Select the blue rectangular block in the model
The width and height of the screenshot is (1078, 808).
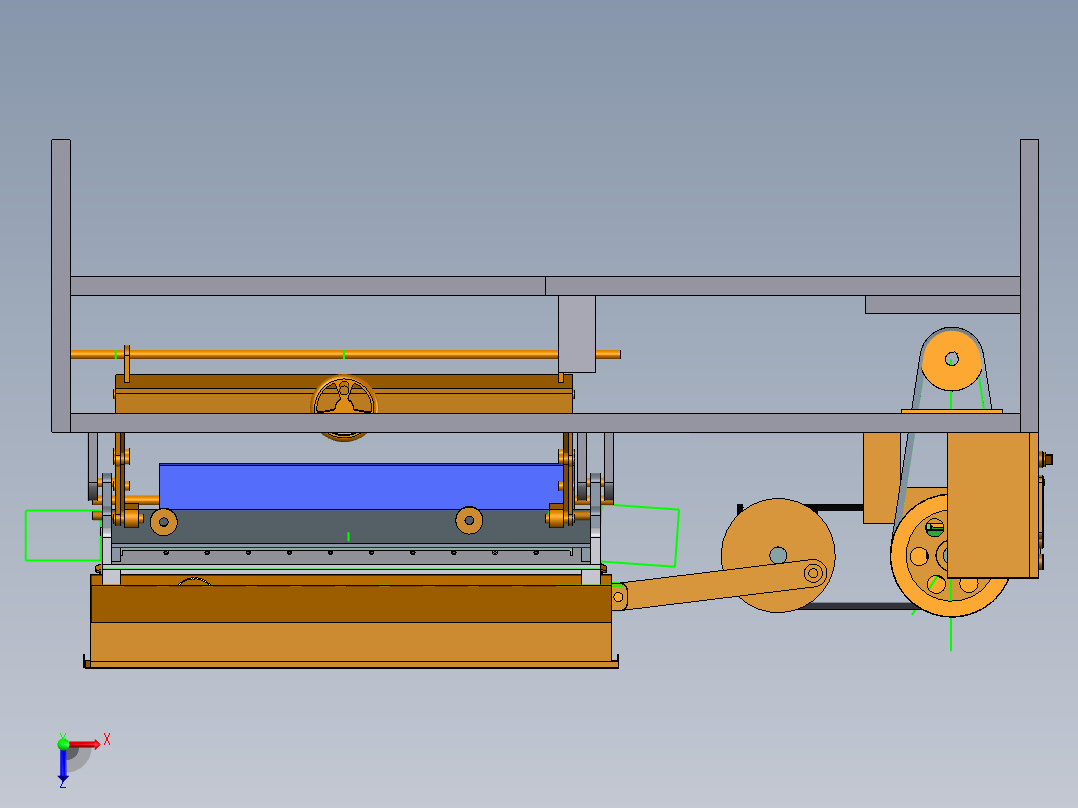(x=362, y=487)
